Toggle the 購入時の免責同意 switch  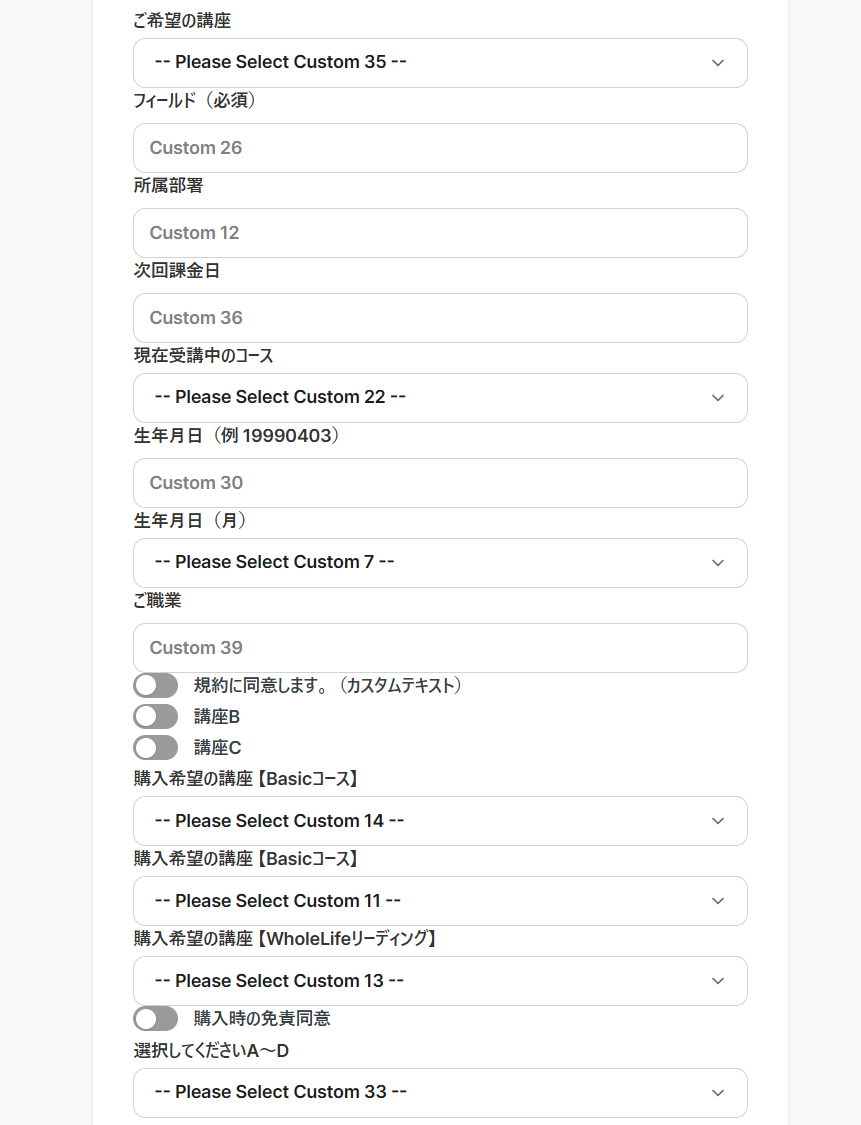click(x=156, y=1018)
